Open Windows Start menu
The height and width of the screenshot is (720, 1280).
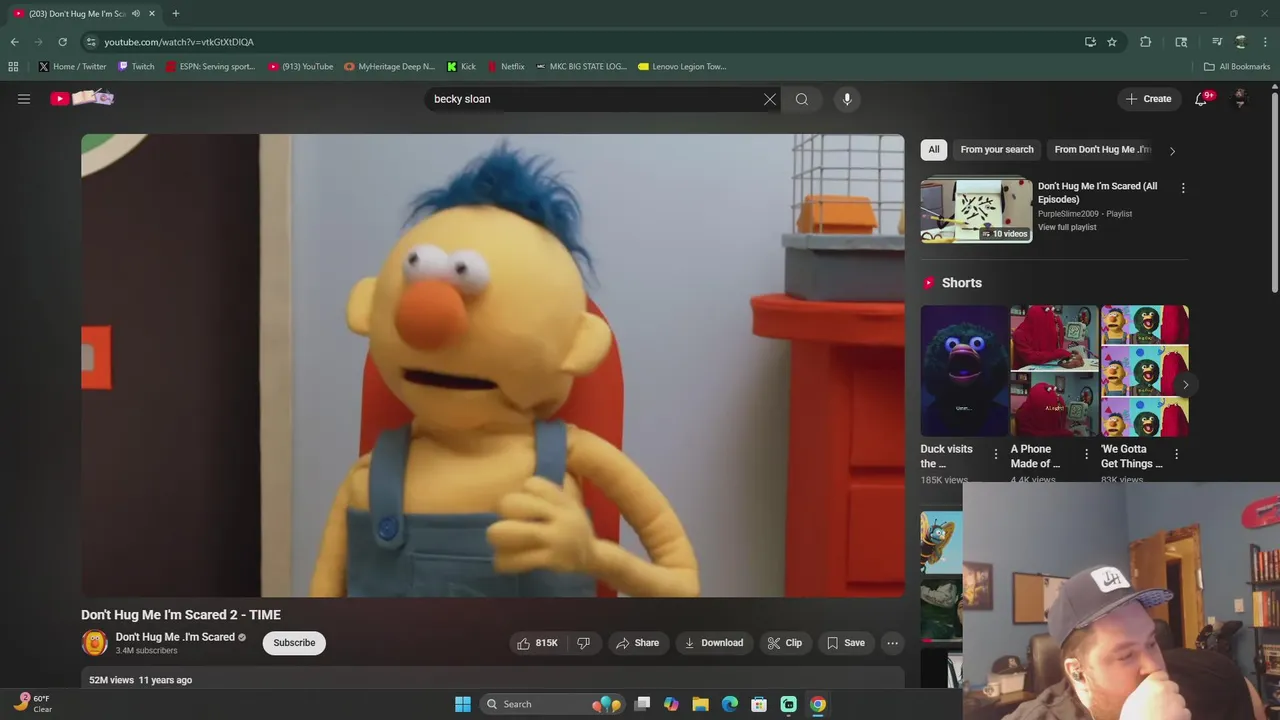pyautogui.click(x=463, y=704)
